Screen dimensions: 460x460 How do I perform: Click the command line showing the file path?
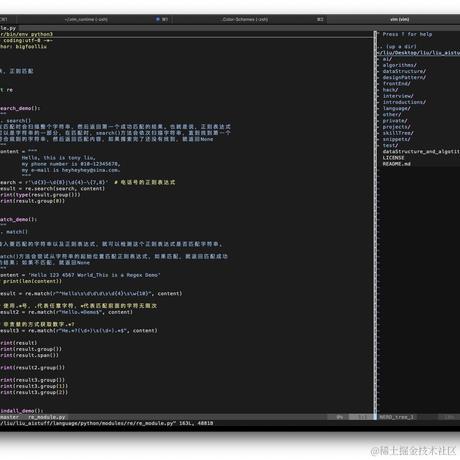(107, 423)
